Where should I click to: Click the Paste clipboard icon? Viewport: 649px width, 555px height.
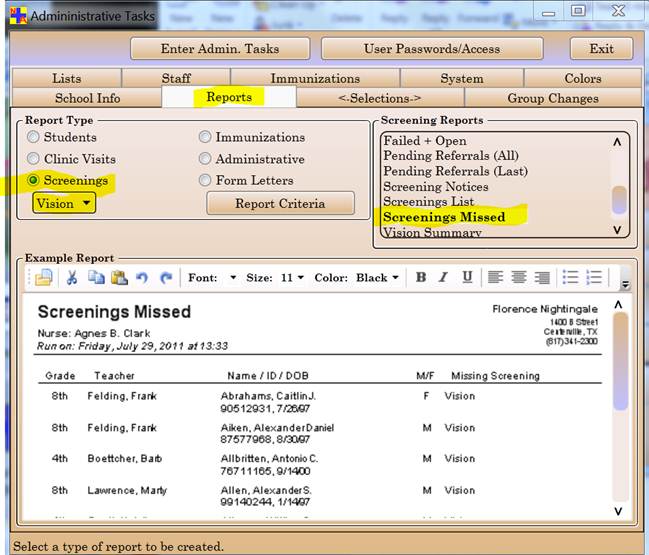click(x=119, y=277)
